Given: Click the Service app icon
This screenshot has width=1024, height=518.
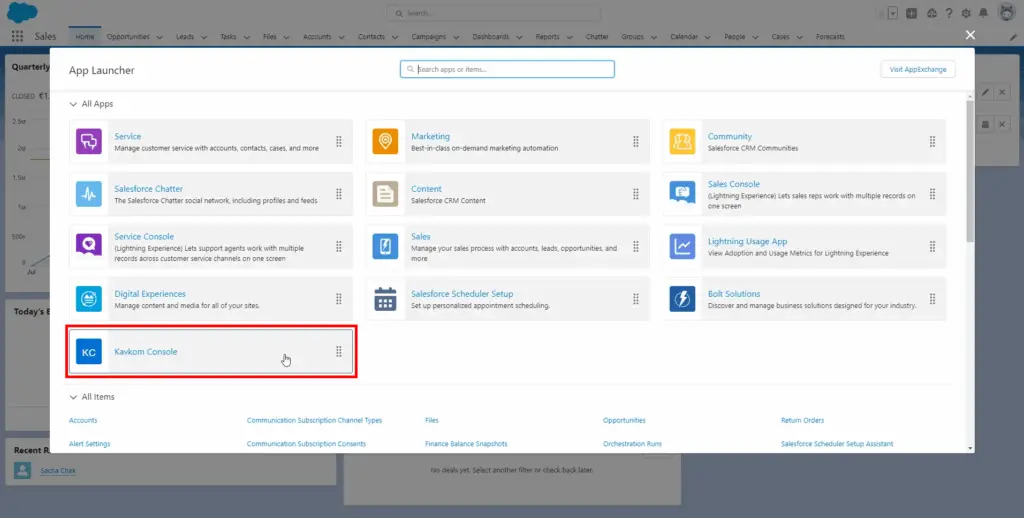Looking at the screenshot, I should click(x=89, y=142).
